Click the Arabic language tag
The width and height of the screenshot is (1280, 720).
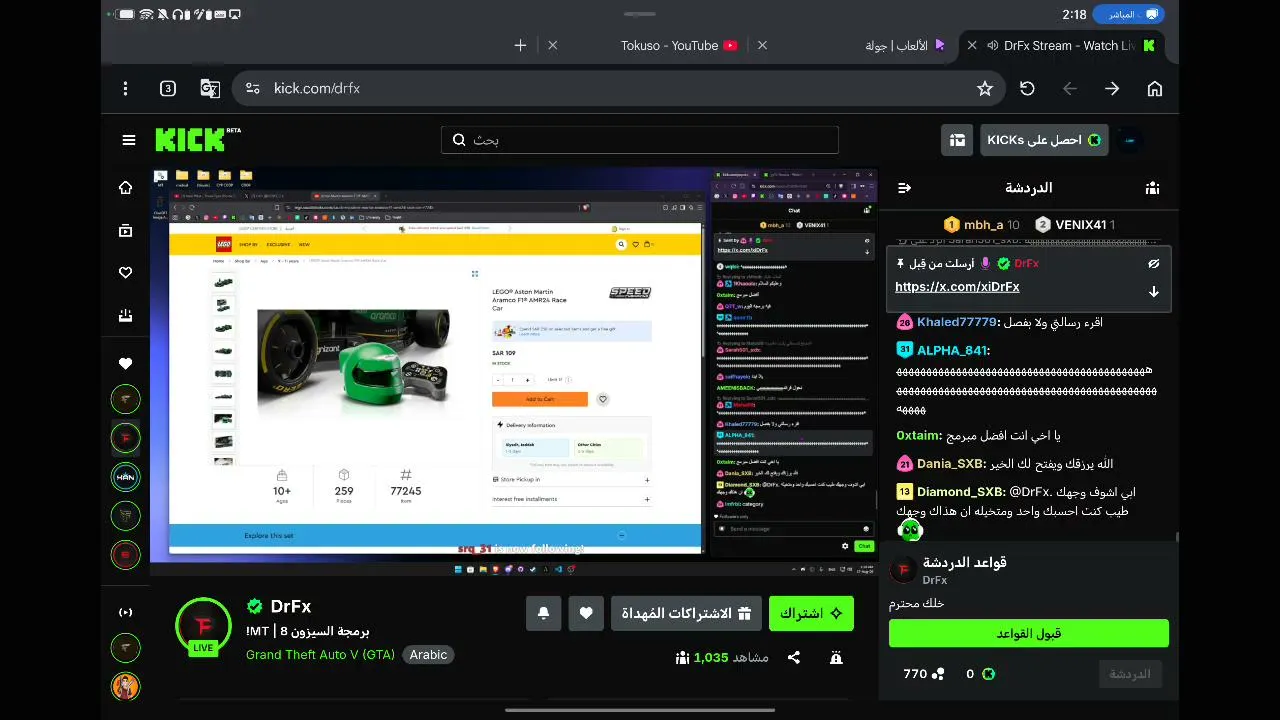[x=428, y=655]
